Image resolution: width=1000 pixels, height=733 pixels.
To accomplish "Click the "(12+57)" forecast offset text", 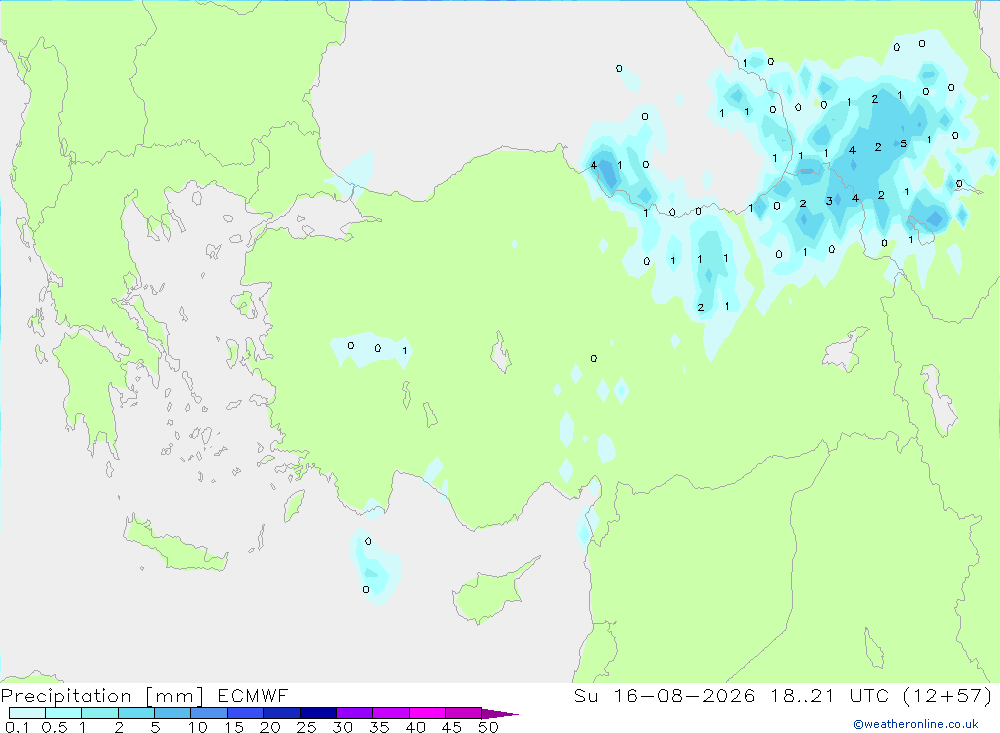I will [948, 695].
